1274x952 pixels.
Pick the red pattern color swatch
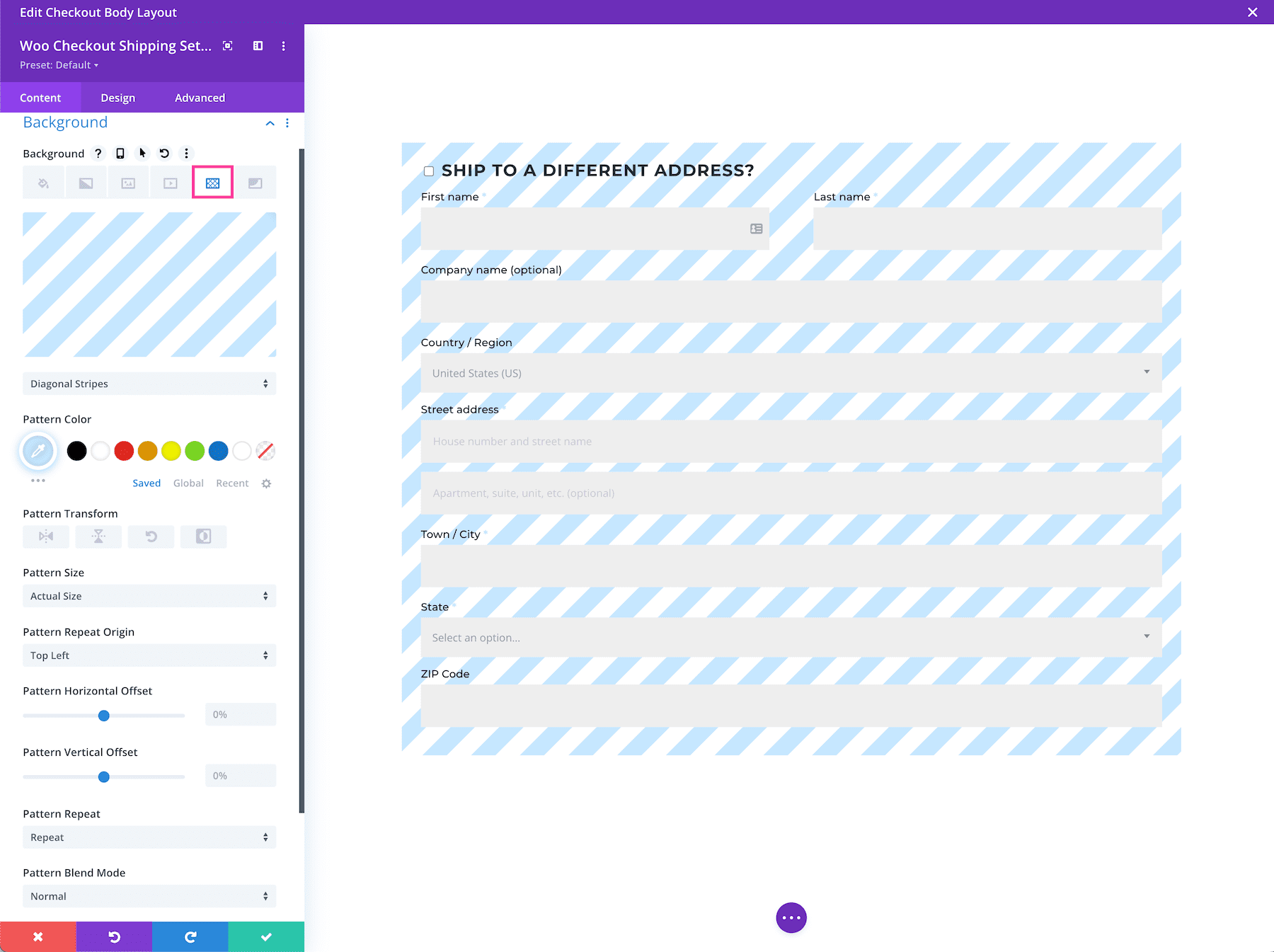124,451
